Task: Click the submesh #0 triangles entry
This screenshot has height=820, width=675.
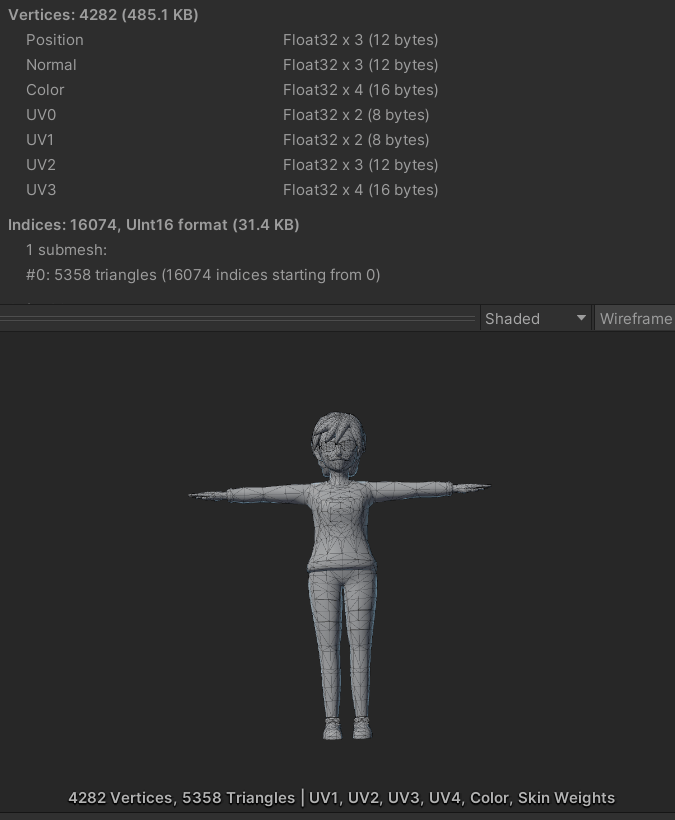Action: click(x=202, y=275)
